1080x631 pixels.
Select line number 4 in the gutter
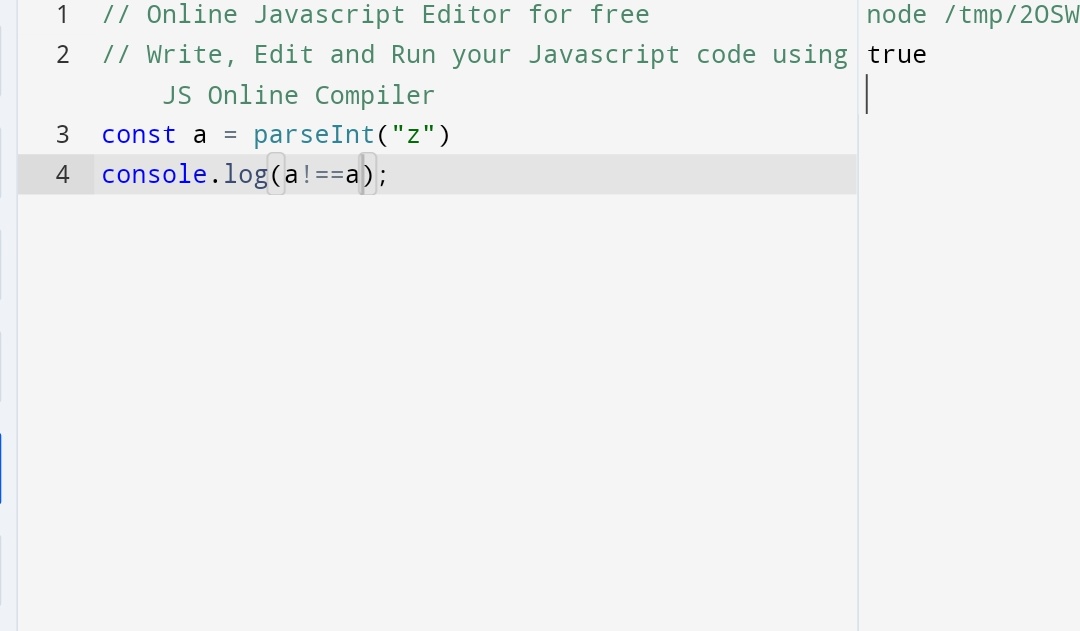[x=63, y=174]
